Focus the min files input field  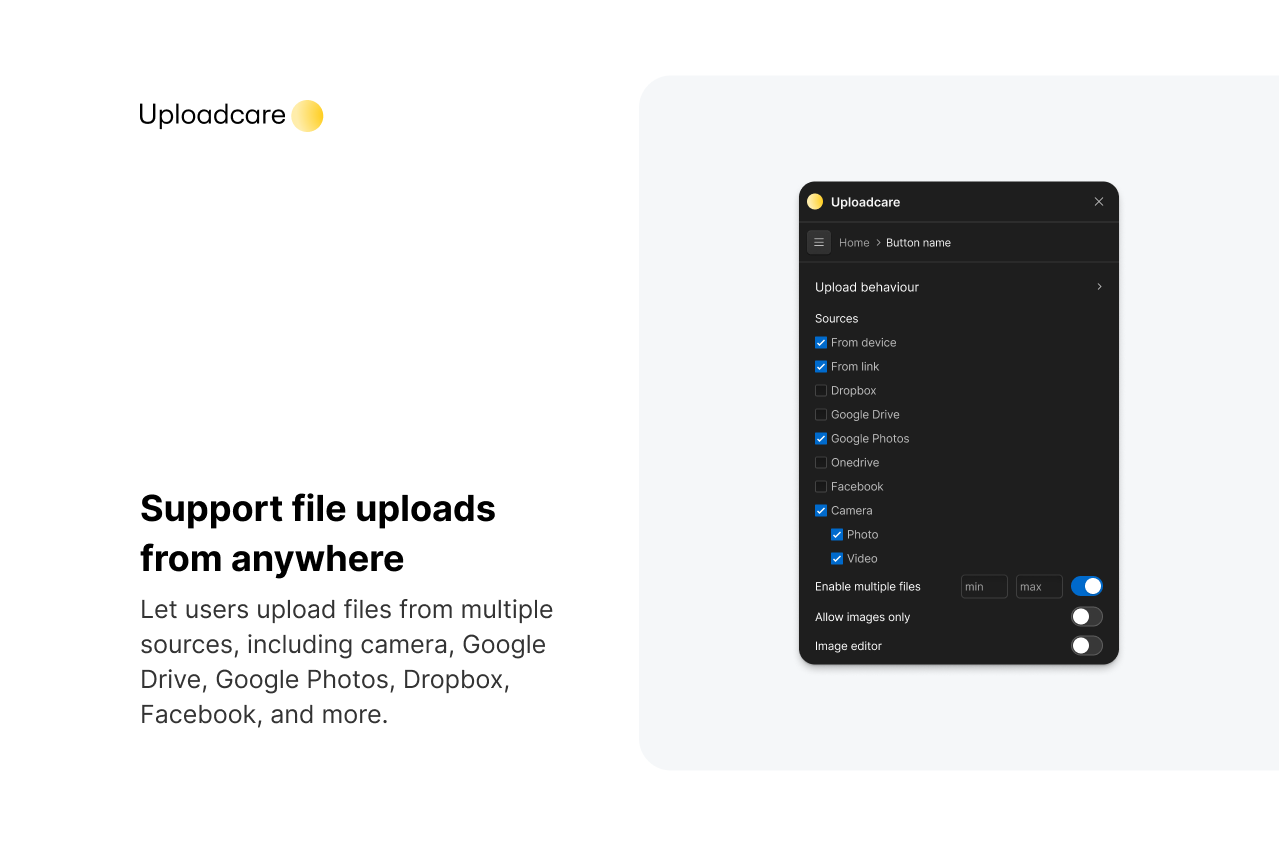point(984,587)
